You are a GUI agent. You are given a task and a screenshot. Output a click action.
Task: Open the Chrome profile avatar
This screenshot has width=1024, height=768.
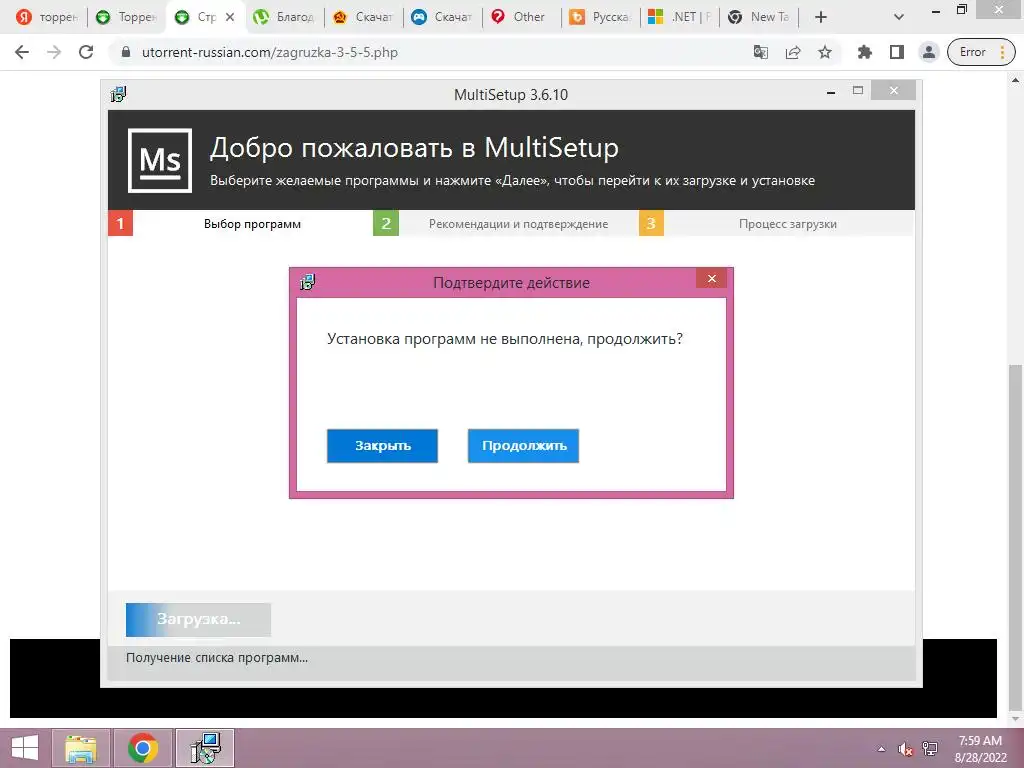point(929,52)
